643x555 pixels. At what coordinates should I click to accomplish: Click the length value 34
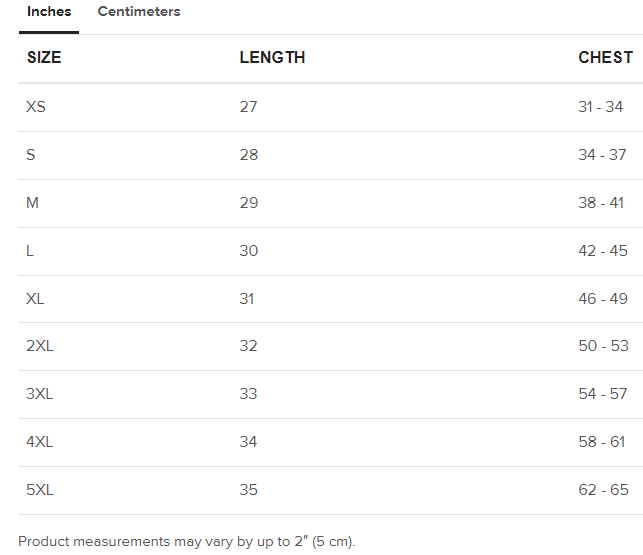[x=249, y=442]
